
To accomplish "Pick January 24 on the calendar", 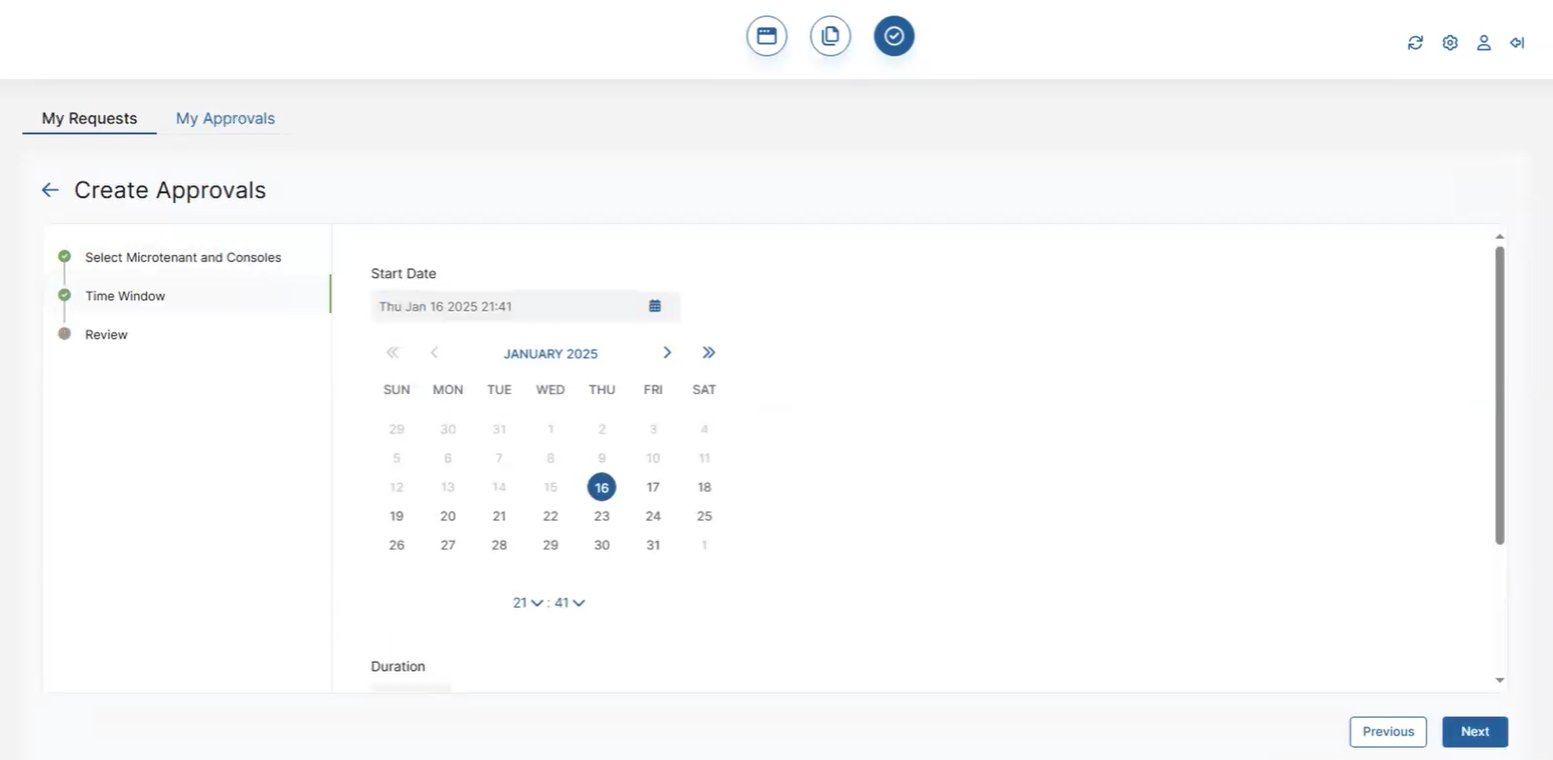I will 653,516.
